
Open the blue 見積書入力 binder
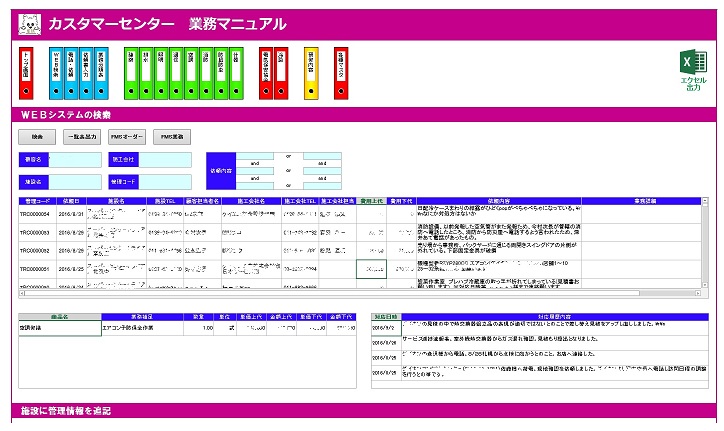[85, 72]
